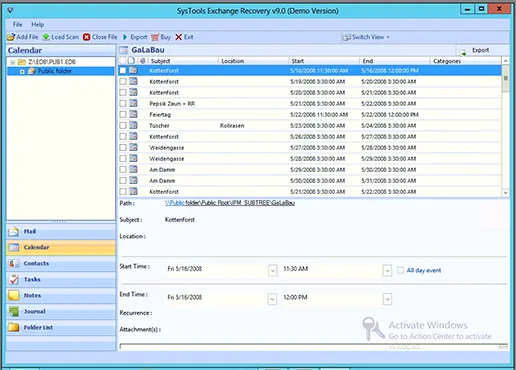Check the selected Kottenforst 5/16/2008 row checkbox
This screenshot has height=370, width=516.
(x=123, y=70)
